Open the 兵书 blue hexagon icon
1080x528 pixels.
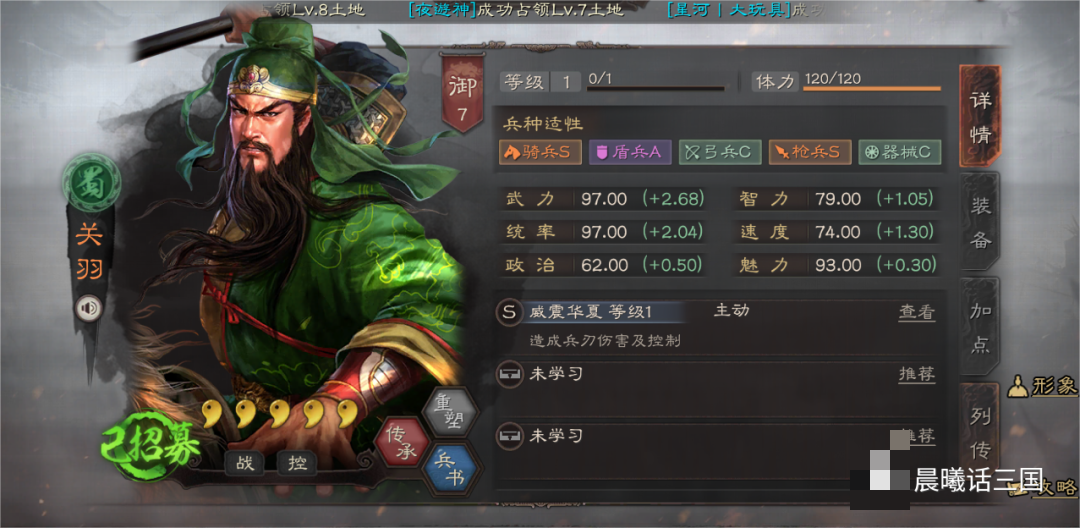(x=450, y=469)
